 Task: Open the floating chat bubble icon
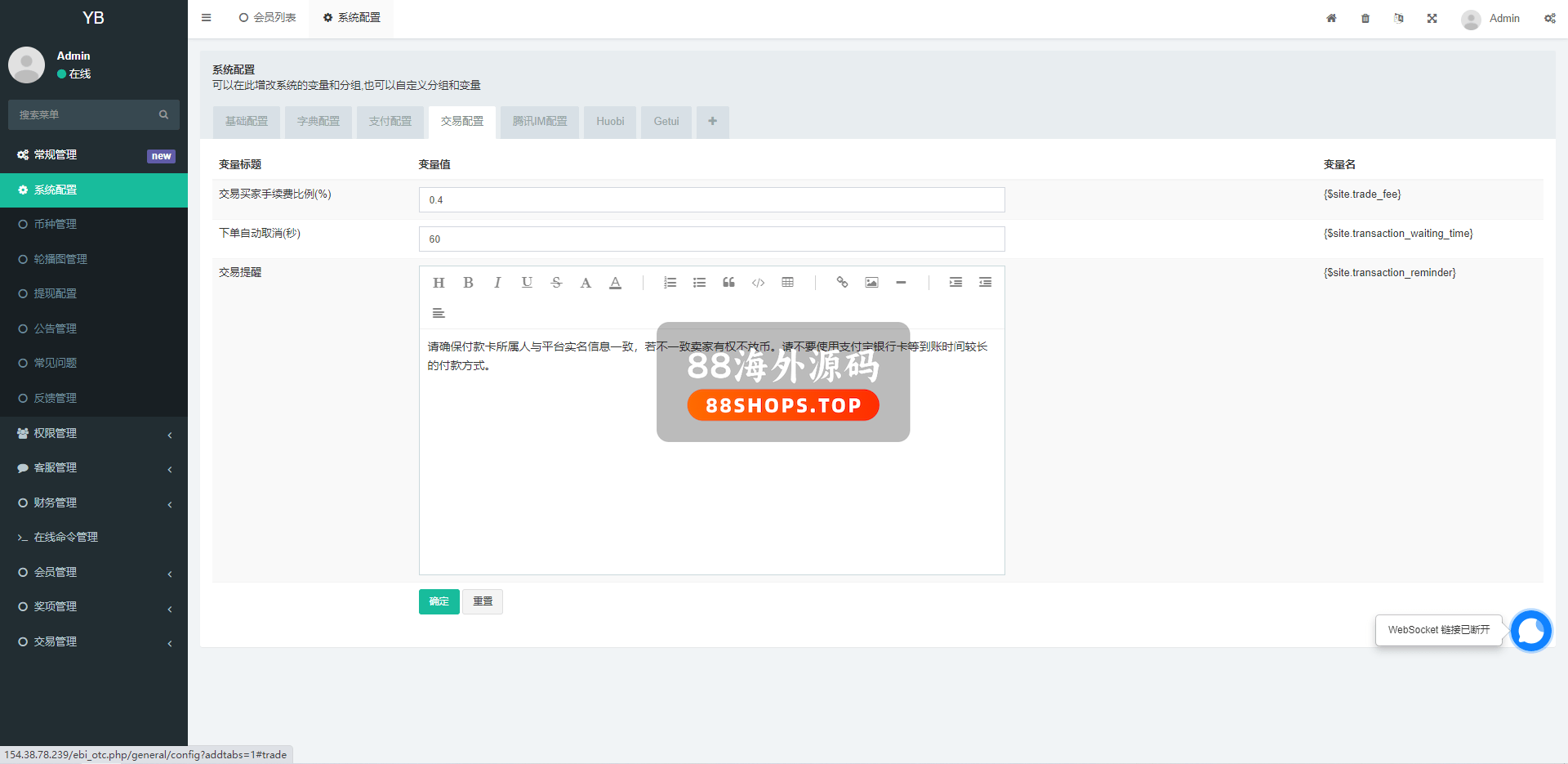click(x=1530, y=631)
